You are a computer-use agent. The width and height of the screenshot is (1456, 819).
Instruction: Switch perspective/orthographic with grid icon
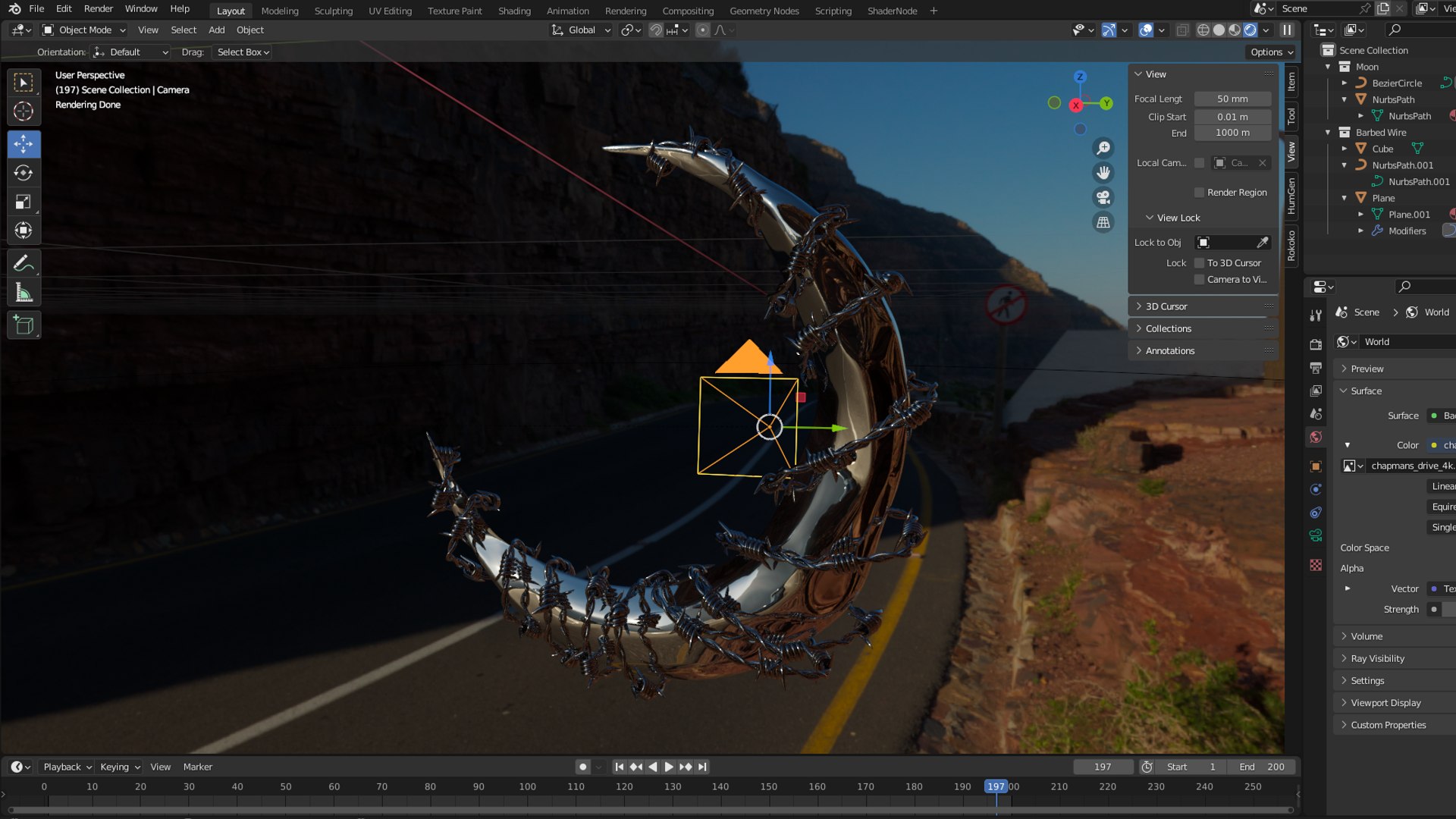(x=1103, y=222)
